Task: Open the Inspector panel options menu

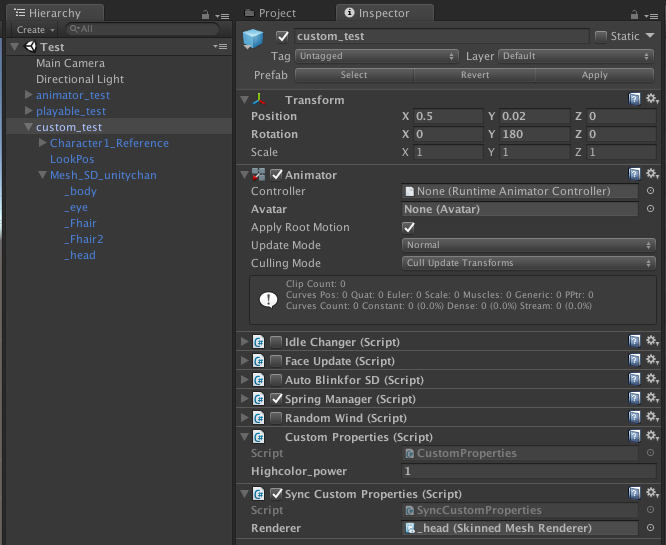Action: click(651, 16)
